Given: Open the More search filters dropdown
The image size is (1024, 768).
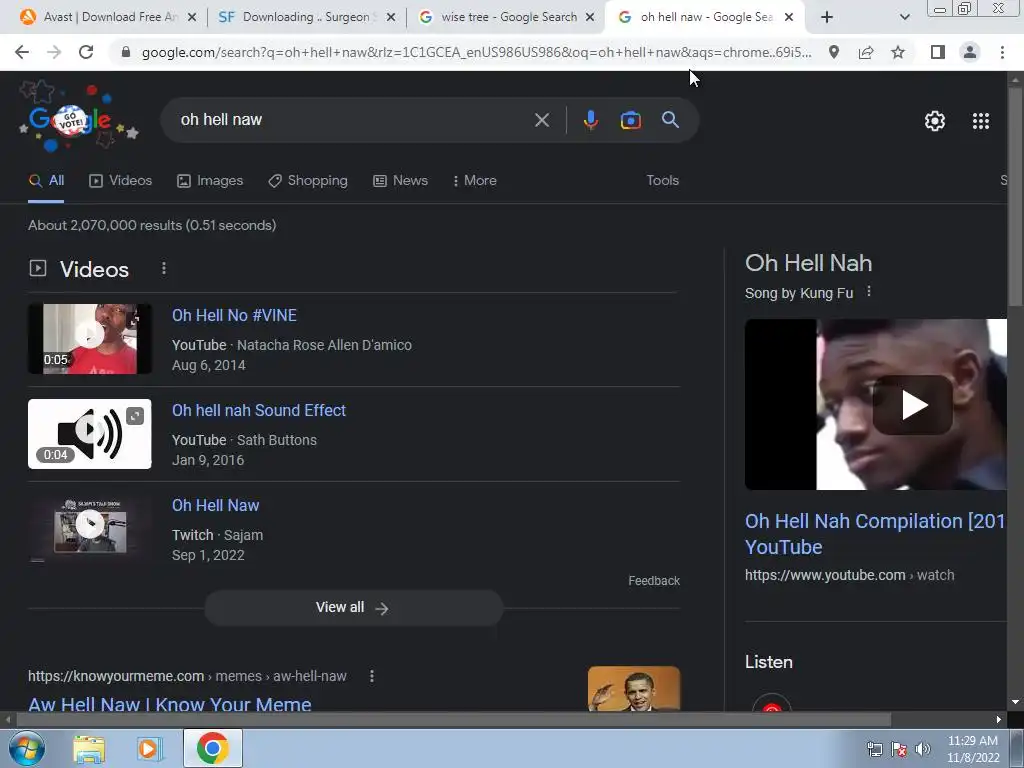Looking at the screenshot, I should 475,180.
